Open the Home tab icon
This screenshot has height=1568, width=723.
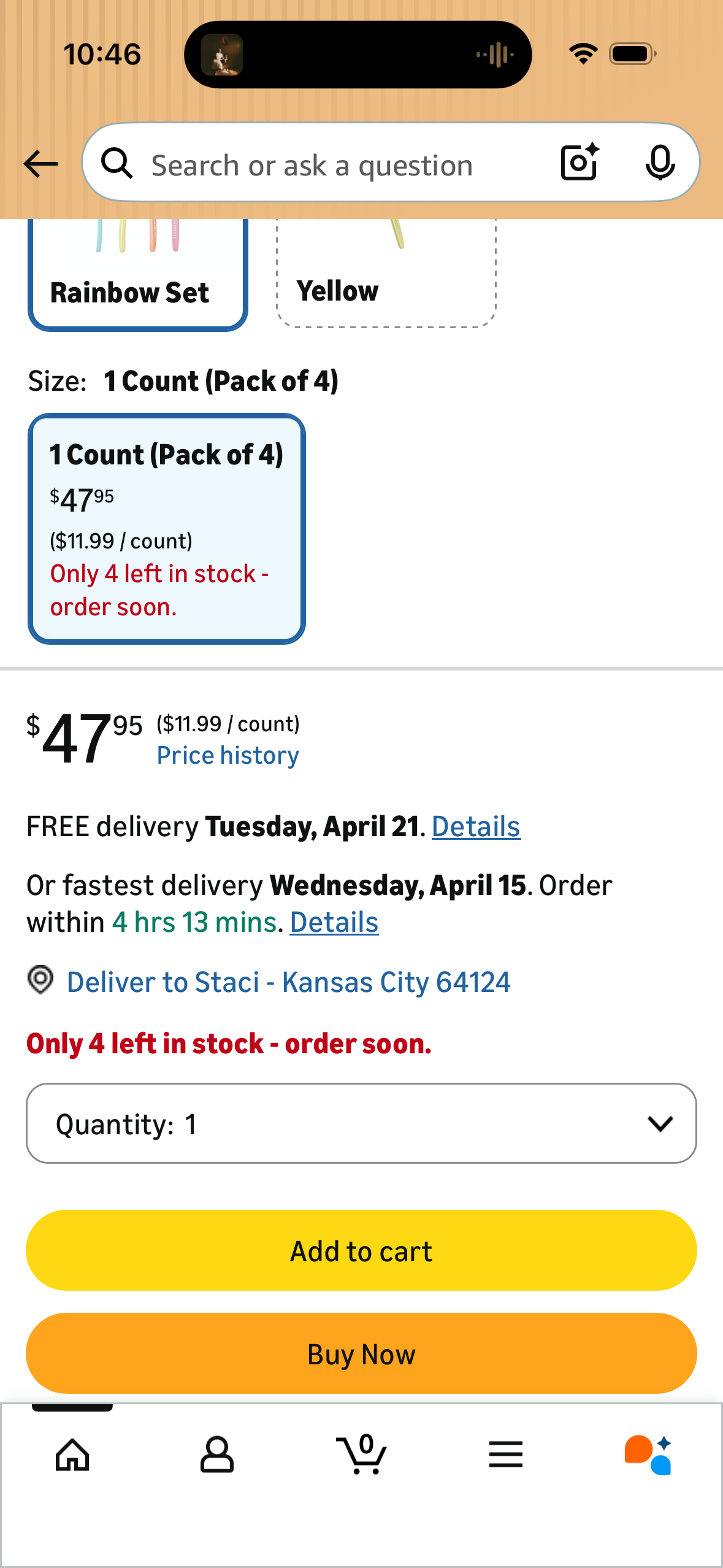pyautogui.click(x=72, y=1455)
